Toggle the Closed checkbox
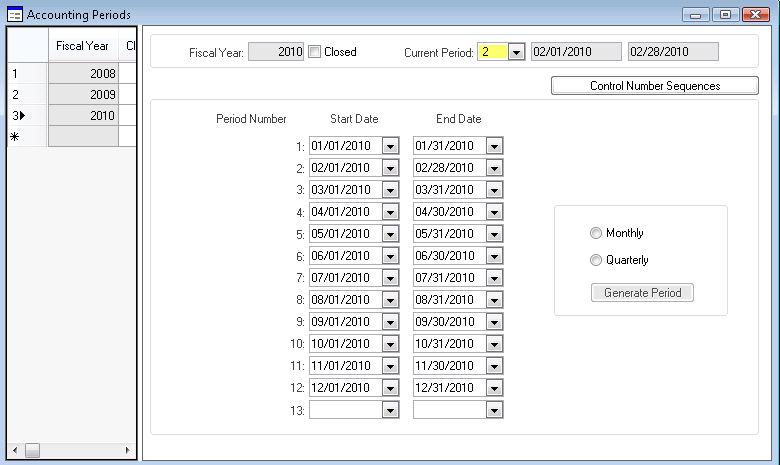780x465 pixels. (x=314, y=52)
